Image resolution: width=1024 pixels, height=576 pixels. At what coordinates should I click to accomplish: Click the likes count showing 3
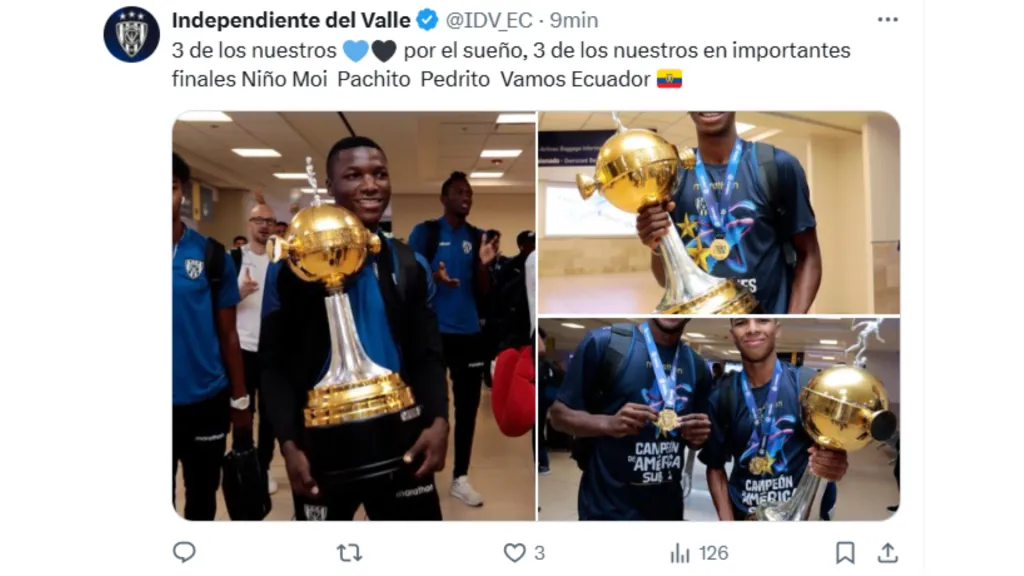[x=539, y=553]
